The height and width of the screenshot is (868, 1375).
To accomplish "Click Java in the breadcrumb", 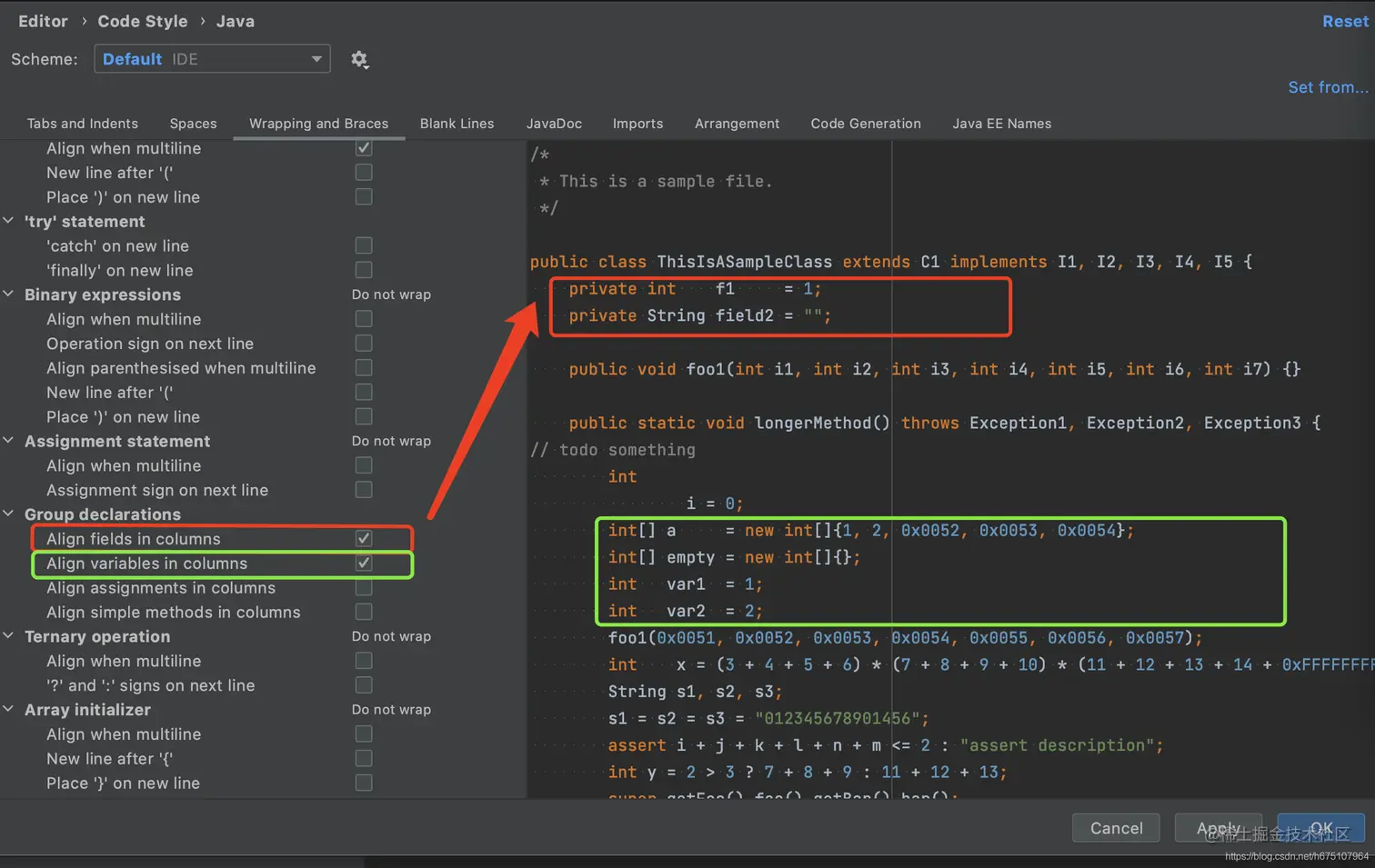I will (236, 21).
